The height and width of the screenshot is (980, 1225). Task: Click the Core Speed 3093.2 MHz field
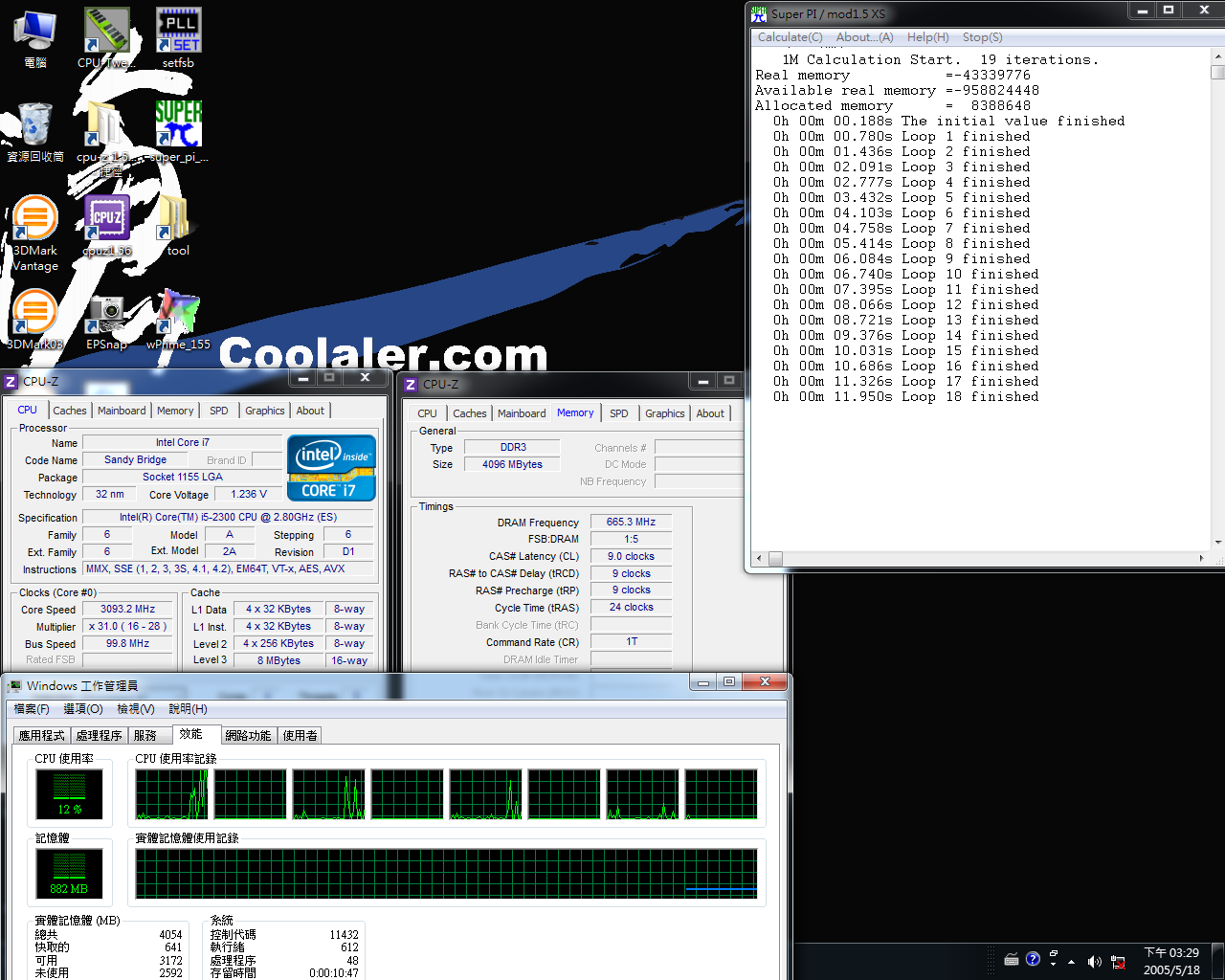[x=127, y=609]
